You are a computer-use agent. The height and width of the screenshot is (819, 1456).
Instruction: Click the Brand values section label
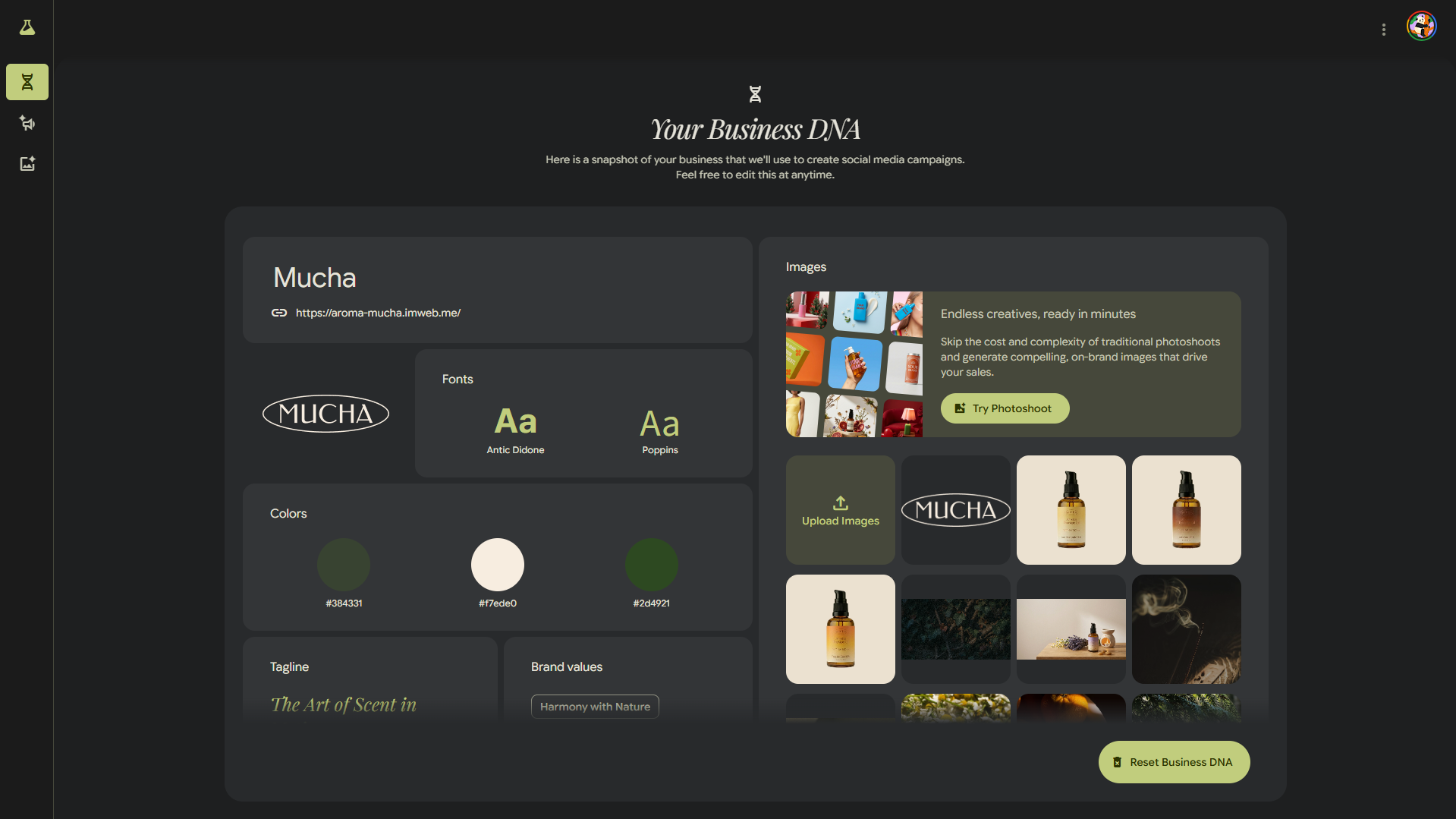click(567, 667)
